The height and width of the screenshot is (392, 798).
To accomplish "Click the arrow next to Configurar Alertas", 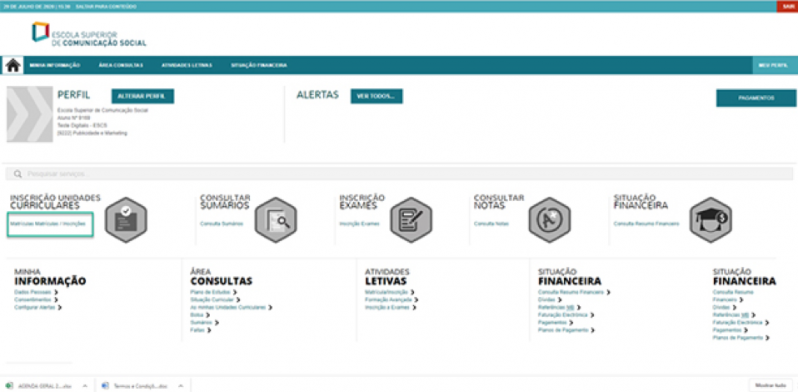I will 60,307.
